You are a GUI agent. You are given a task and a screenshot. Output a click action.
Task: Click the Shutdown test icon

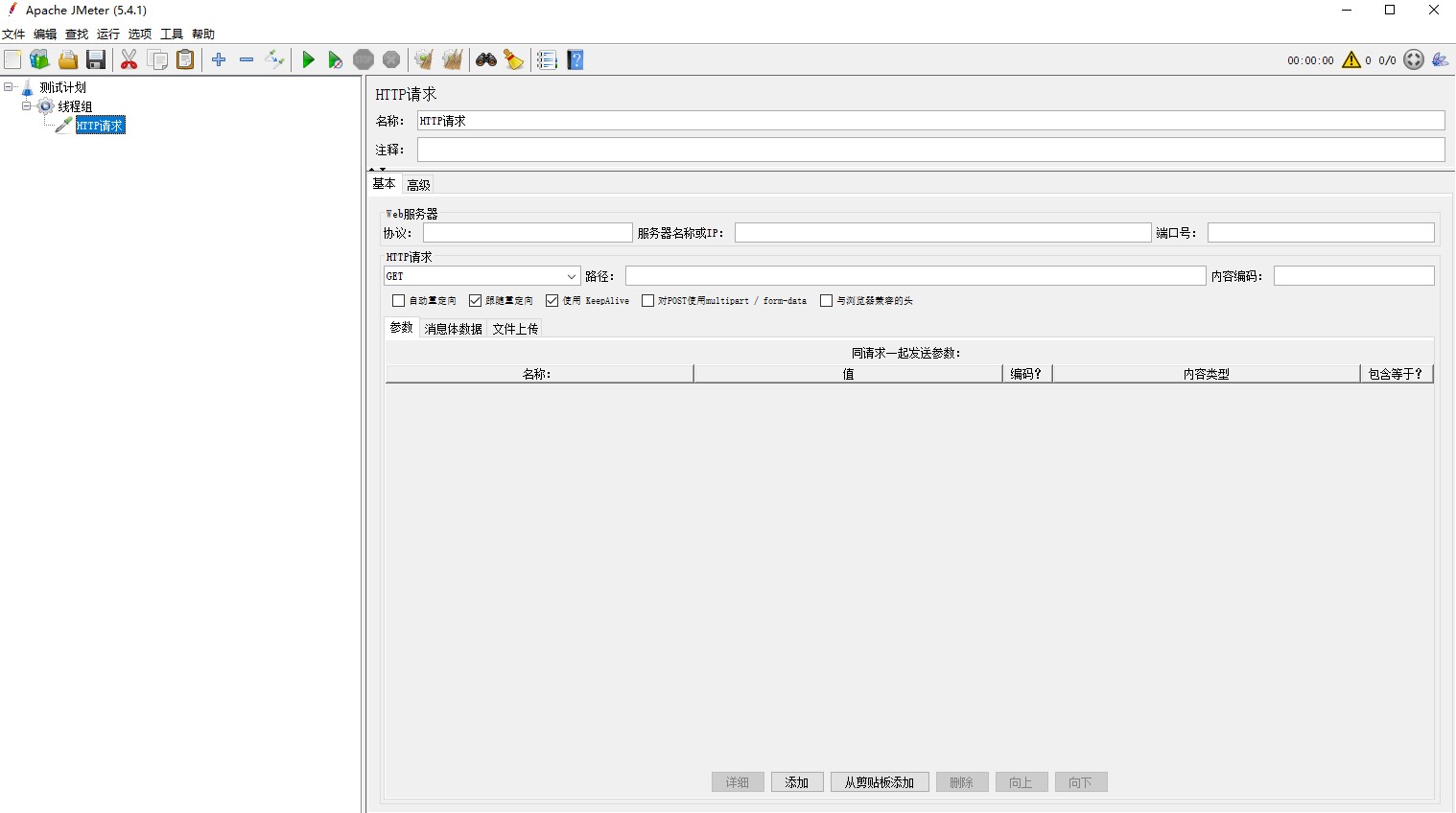[x=391, y=59]
